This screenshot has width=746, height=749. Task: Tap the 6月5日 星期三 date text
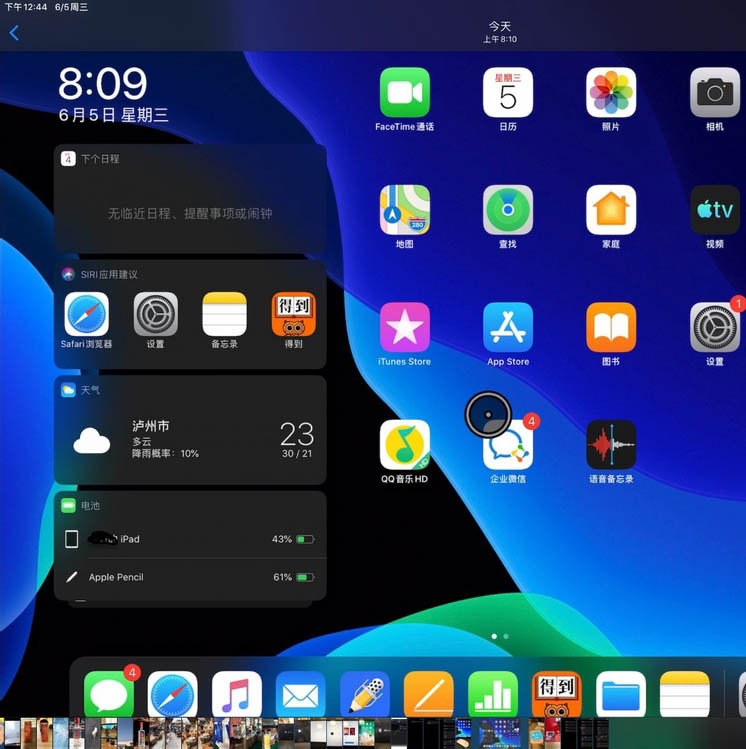pos(114,115)
